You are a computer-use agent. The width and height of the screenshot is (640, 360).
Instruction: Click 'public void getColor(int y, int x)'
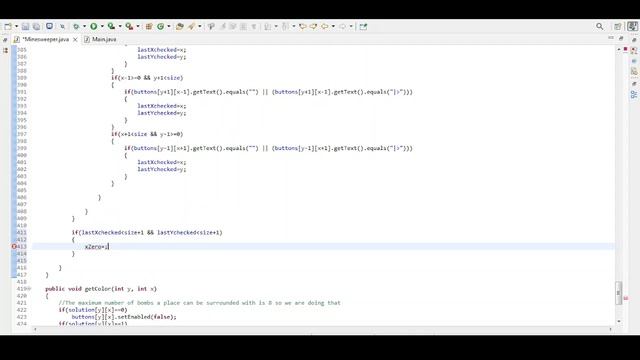(x=101, y=289)
